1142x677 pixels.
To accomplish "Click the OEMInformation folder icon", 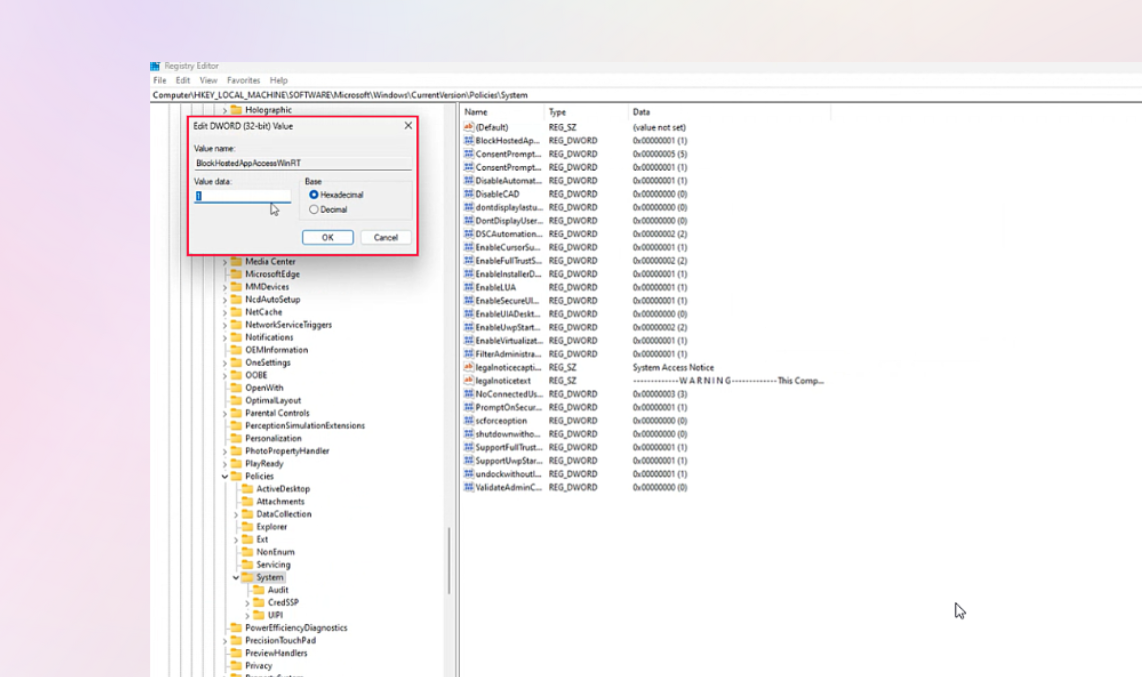I will click(x=236, y=349).
